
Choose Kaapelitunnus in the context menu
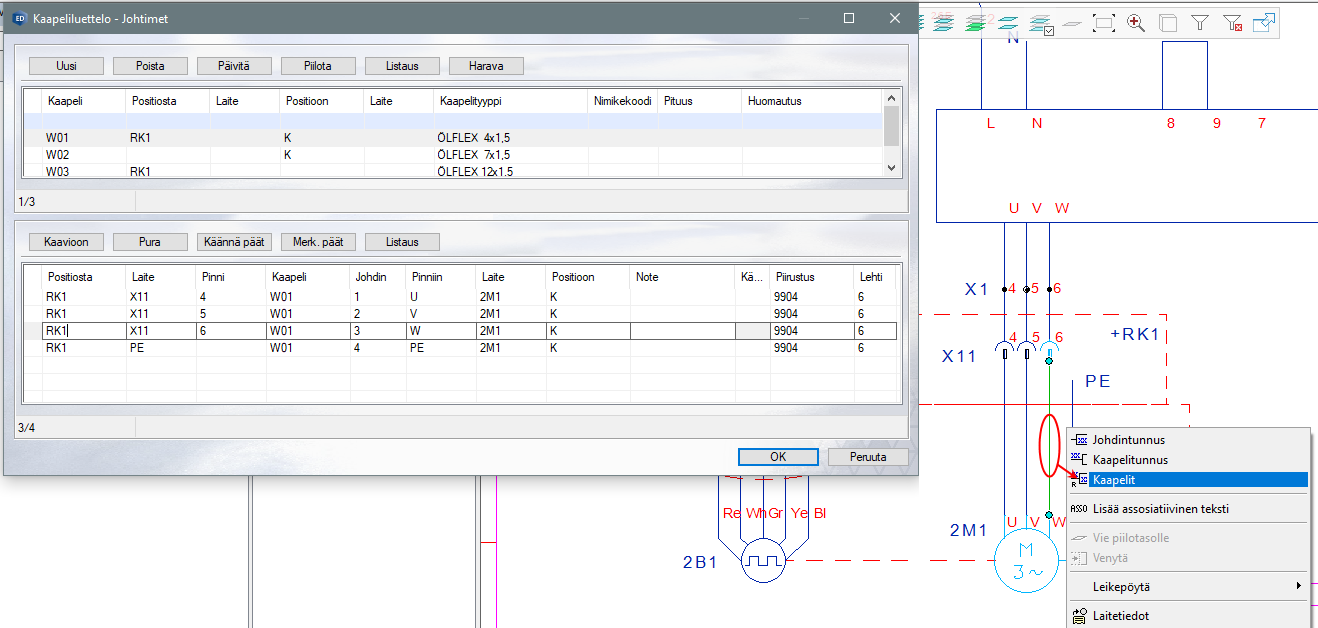[1130, 460]
